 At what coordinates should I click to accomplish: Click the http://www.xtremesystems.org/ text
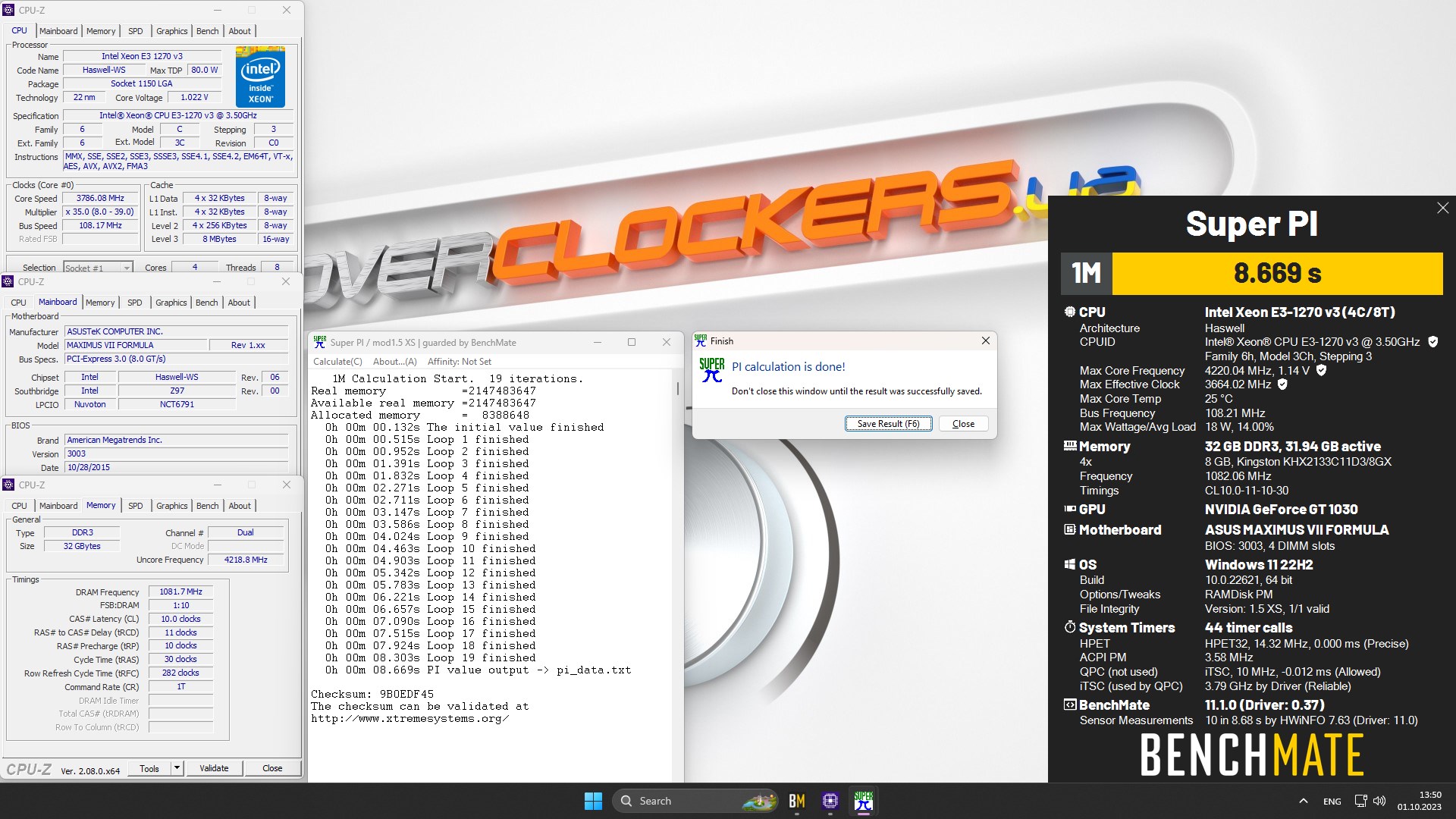pos(409,719)
